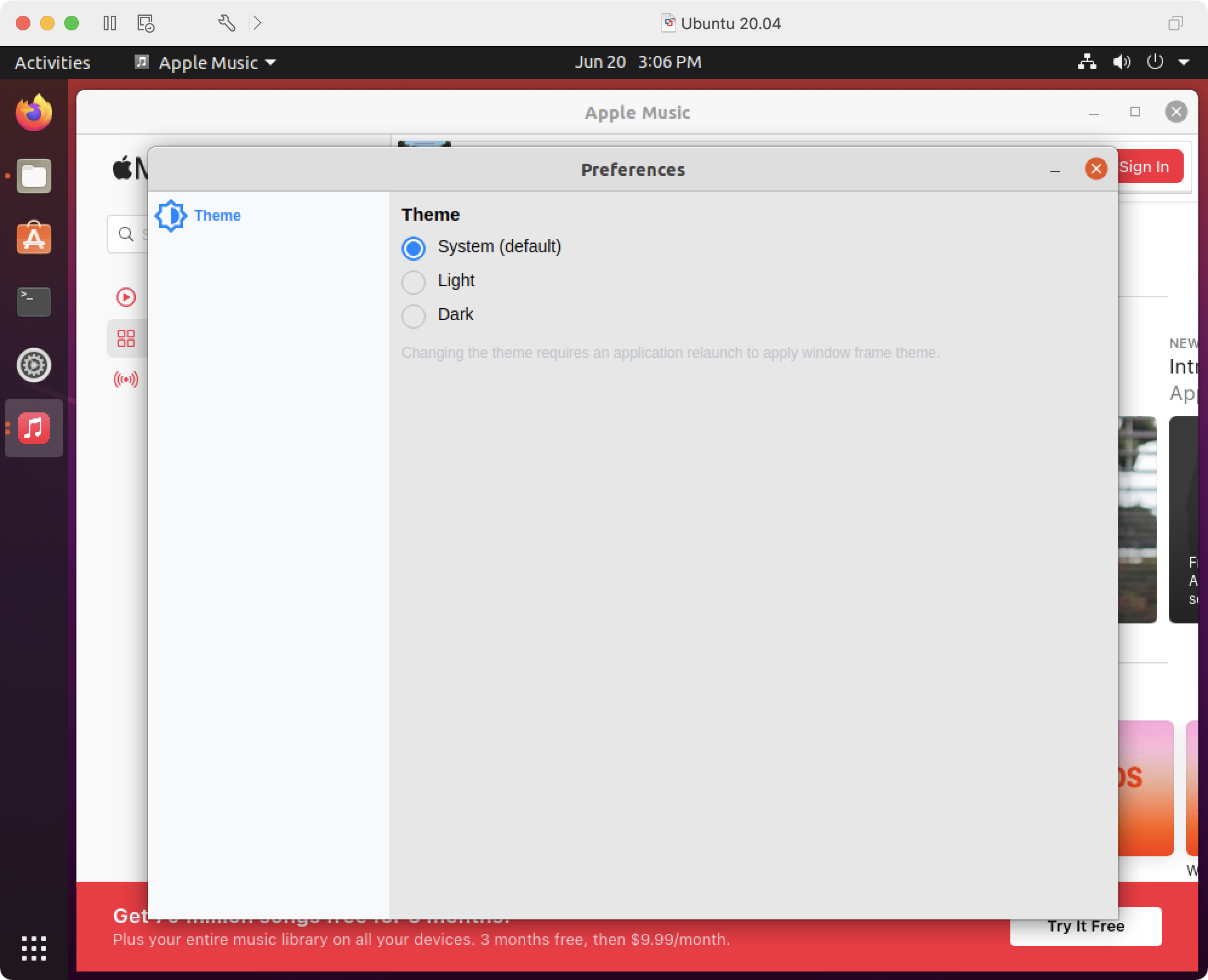This screenshot has height=980, width=1208.
Task: Click volume speaker icon in top bar
Action: coord(1121,62)
